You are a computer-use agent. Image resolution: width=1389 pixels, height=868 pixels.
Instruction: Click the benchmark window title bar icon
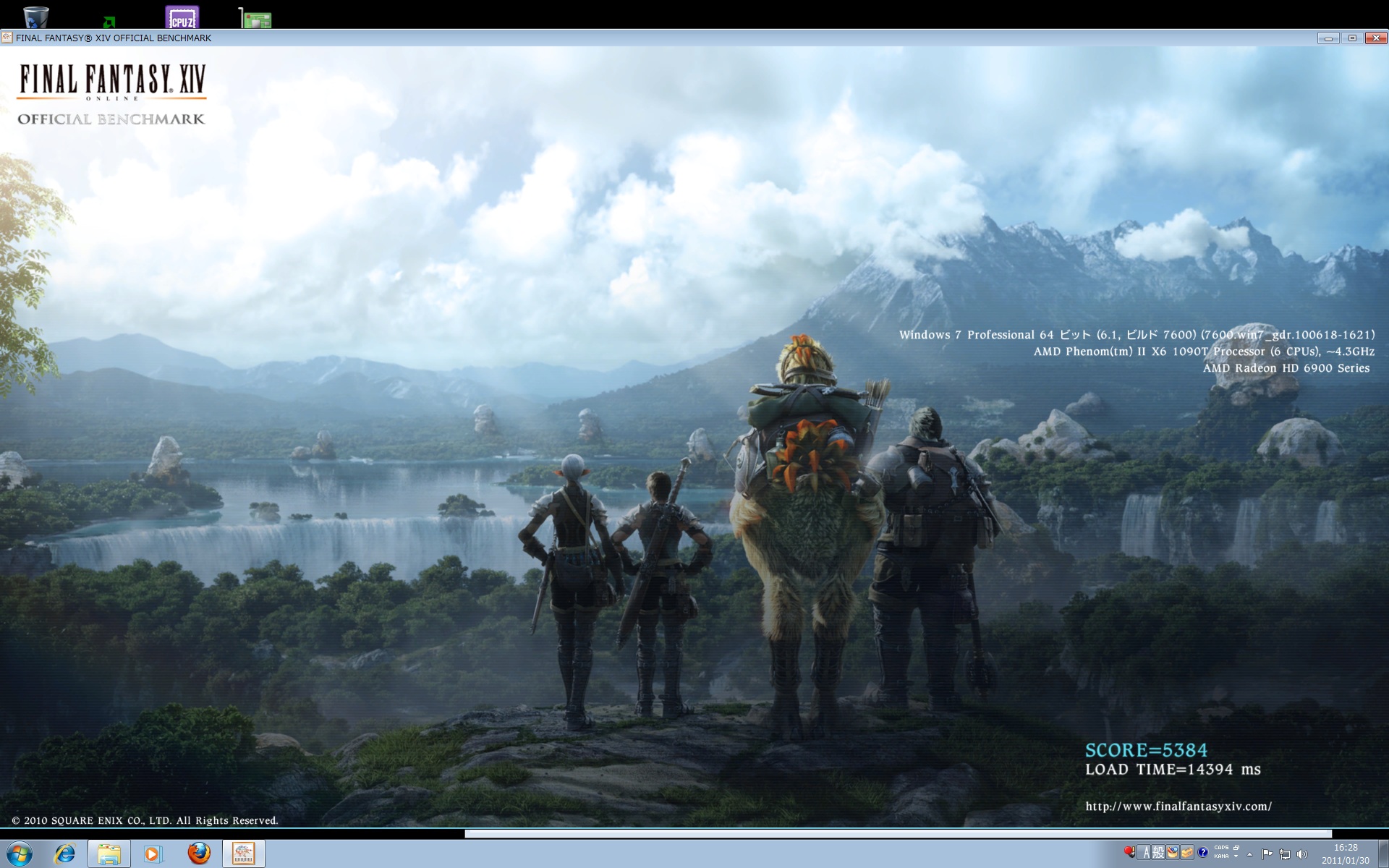coord(7,38)
